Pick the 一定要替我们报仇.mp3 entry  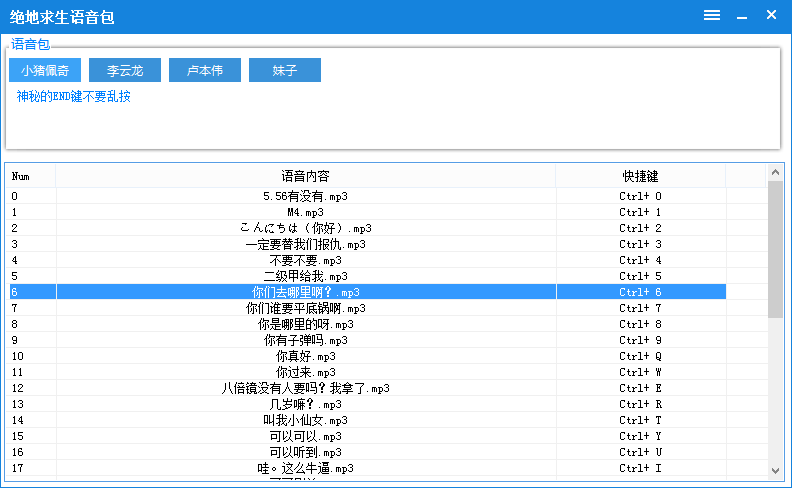click(305, 244)
